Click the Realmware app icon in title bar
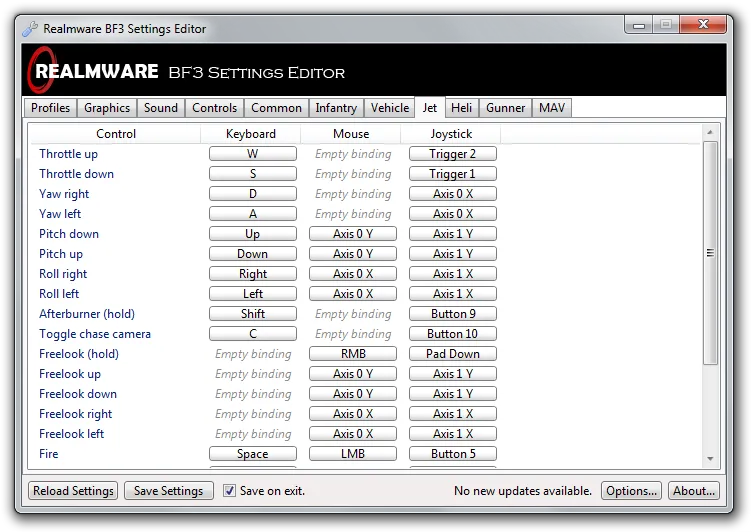 (30, 28)
